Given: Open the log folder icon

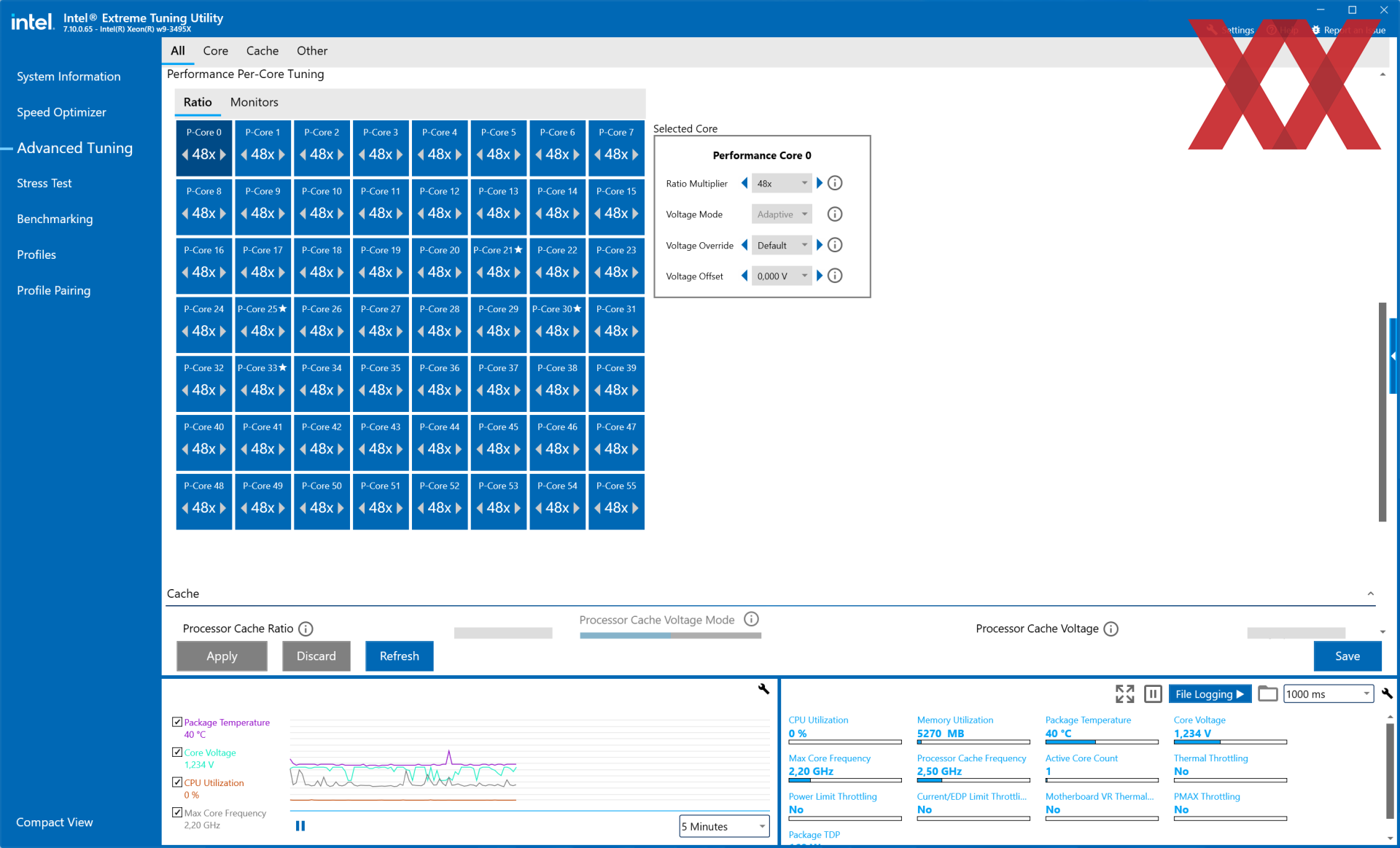Looking at the screenshot, I should tap(1267, 693).
